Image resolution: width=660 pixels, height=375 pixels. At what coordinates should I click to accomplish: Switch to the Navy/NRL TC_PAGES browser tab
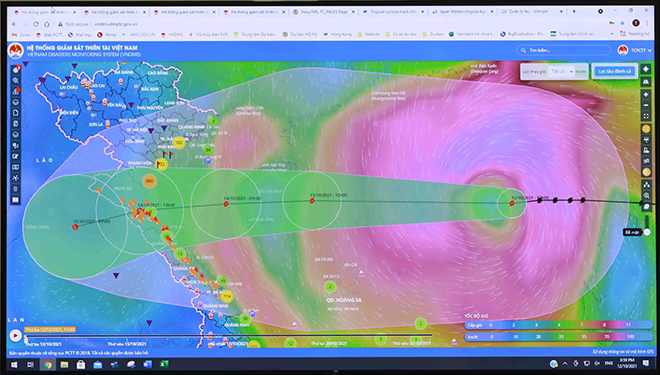324,12
